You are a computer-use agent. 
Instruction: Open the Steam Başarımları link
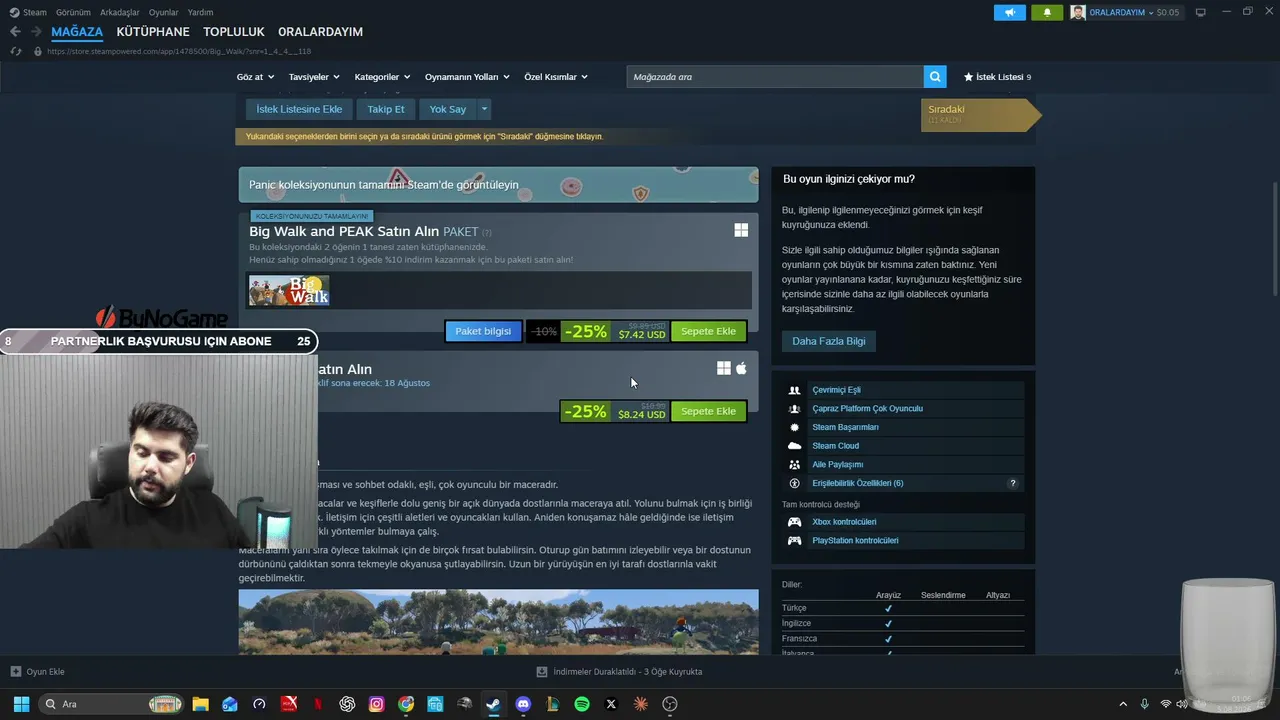(x=845, y=428)
